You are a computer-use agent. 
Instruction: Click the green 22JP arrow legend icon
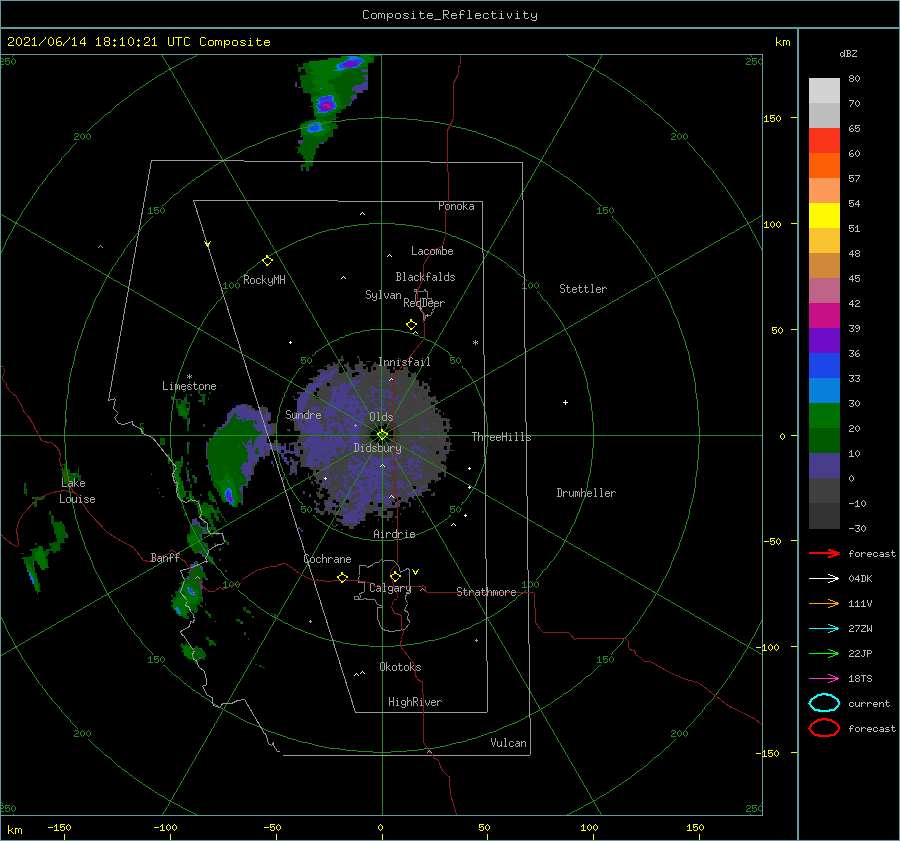824,653
